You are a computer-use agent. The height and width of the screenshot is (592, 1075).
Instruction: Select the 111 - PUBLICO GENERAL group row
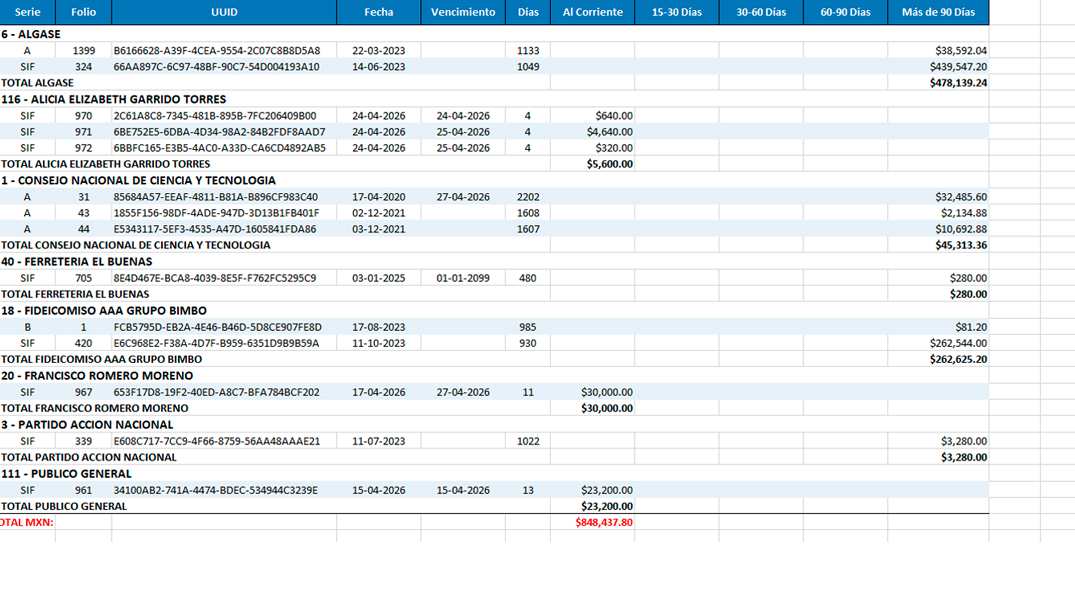click(66, 473)
